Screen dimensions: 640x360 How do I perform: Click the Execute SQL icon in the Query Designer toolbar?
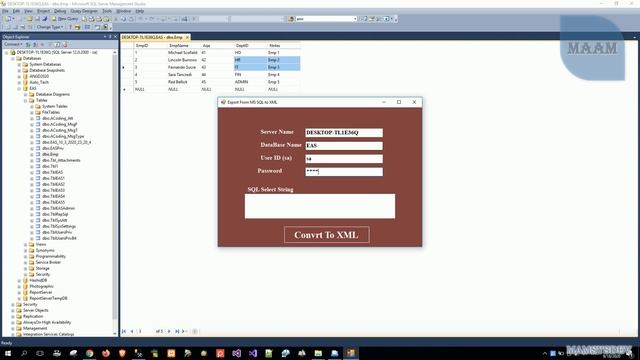pos(70,27)
